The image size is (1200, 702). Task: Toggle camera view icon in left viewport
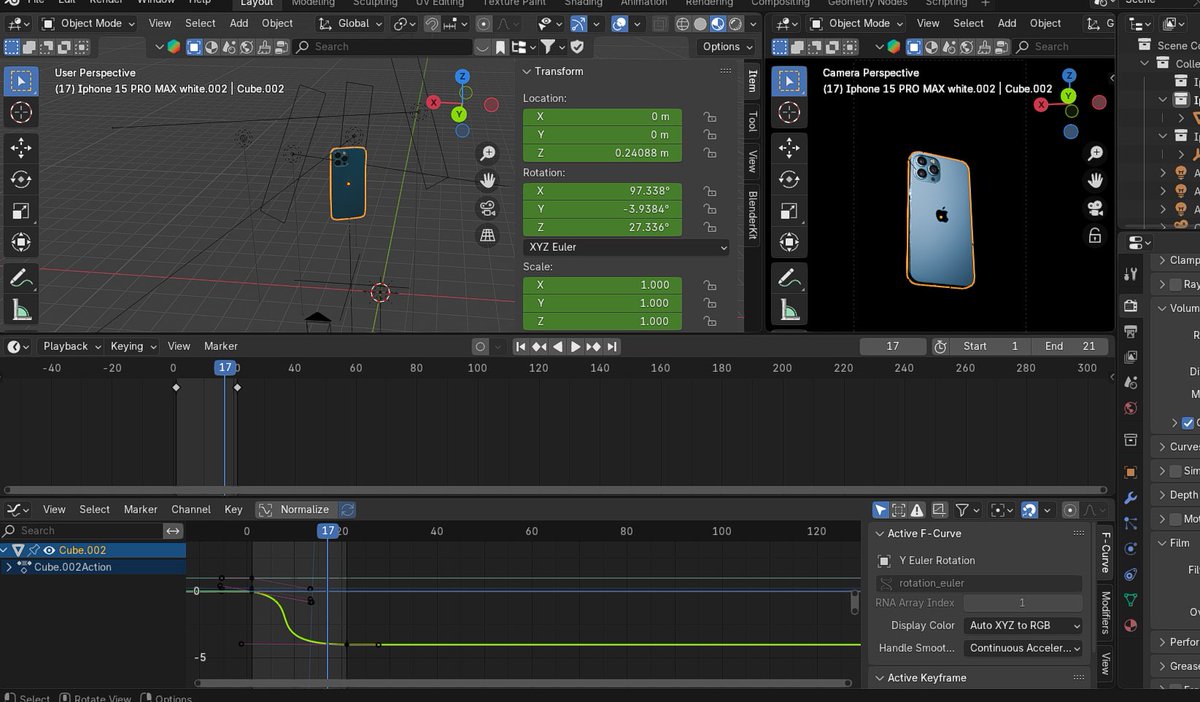coord(488,209)
